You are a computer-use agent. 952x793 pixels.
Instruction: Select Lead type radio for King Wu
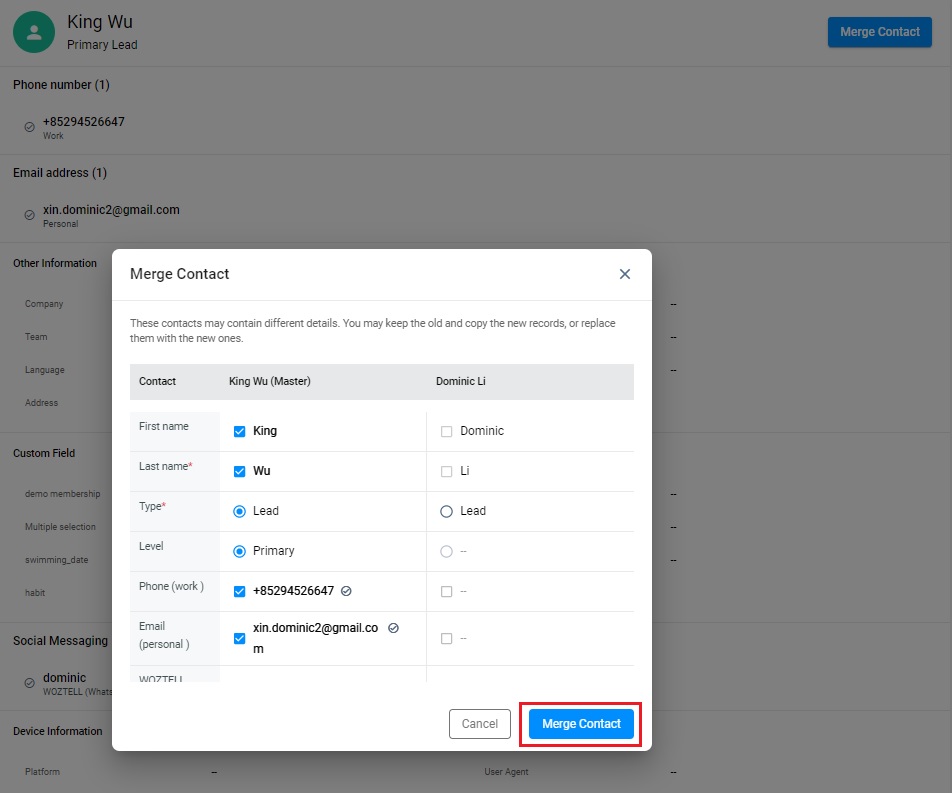pos(239,511)
